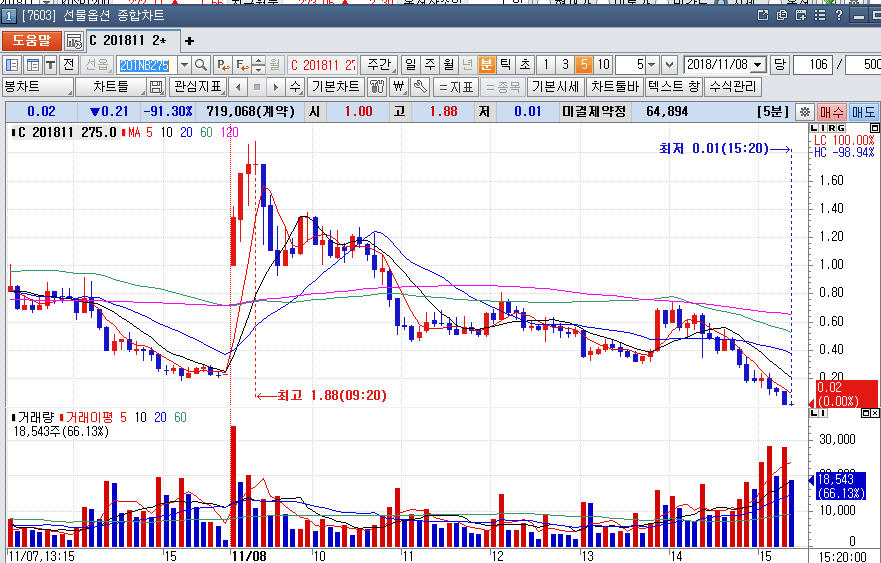Select the 10 minute interval button
Image resolution: width=881 pixels, height=563 pixels.
tap(603, 64)
